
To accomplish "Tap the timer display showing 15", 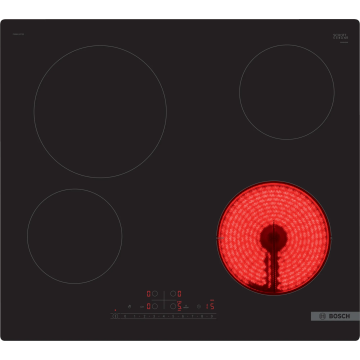I will point(210,306).
